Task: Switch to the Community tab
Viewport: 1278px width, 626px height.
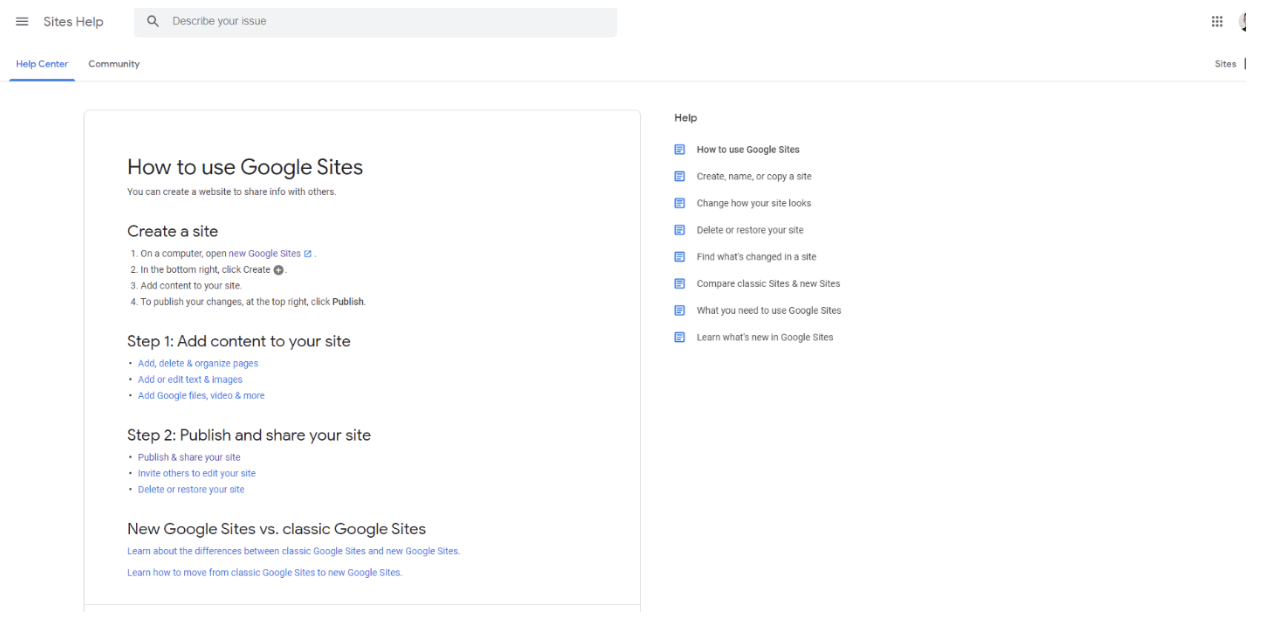Action: click(x=114, y=64)
